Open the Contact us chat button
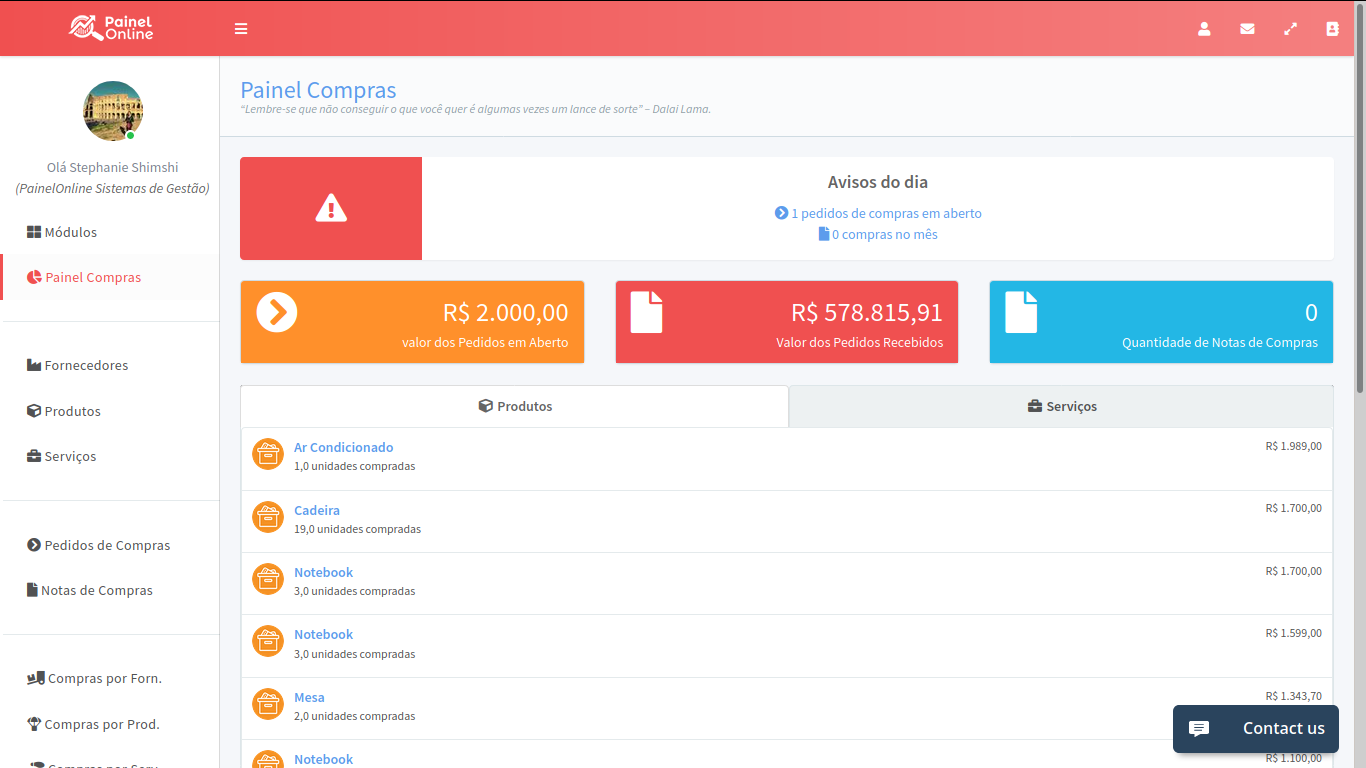 (x=1255, y=729)
